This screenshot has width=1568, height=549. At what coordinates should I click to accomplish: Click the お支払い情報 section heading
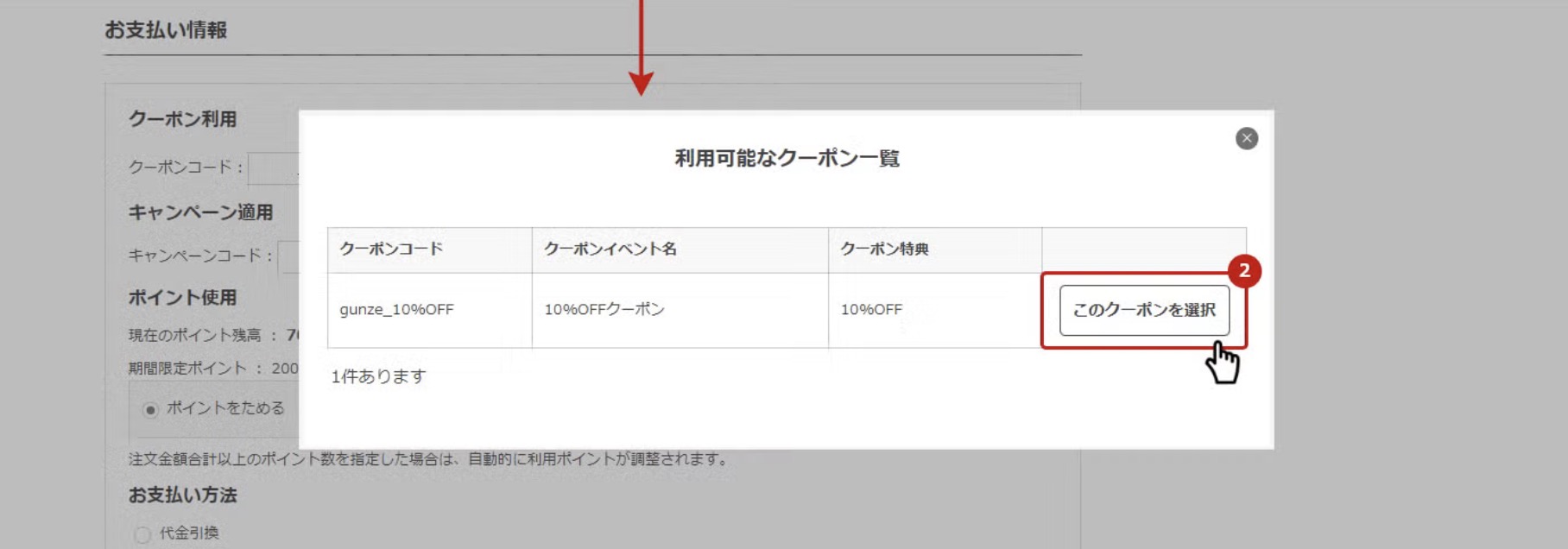pos(166,30)
